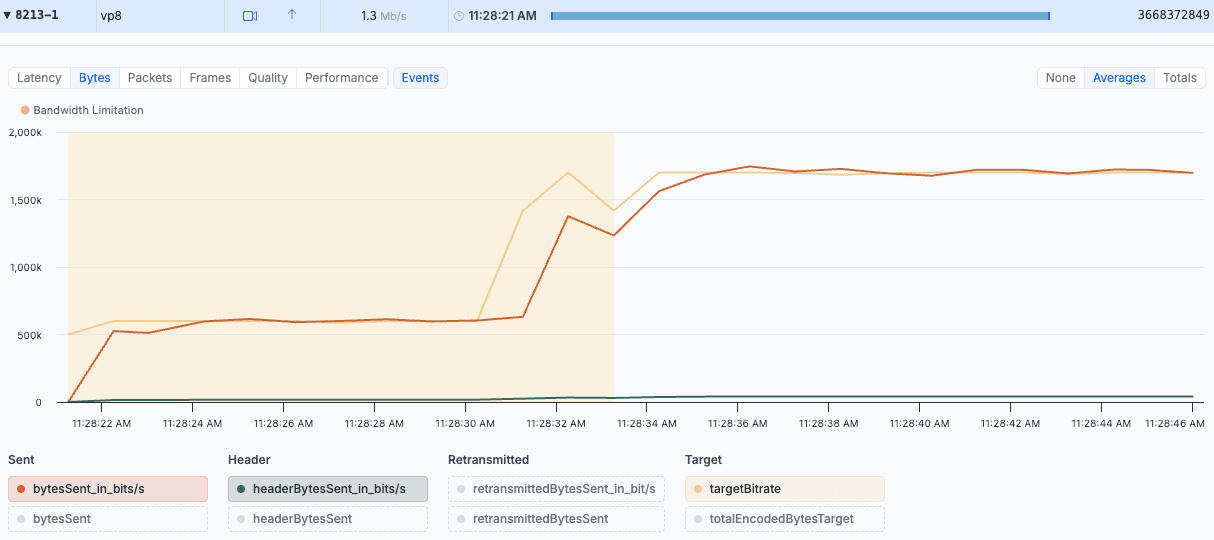Show the Quality metrics tab
The height and width of the screenshot is (540, 1214).
click(268, 78)
